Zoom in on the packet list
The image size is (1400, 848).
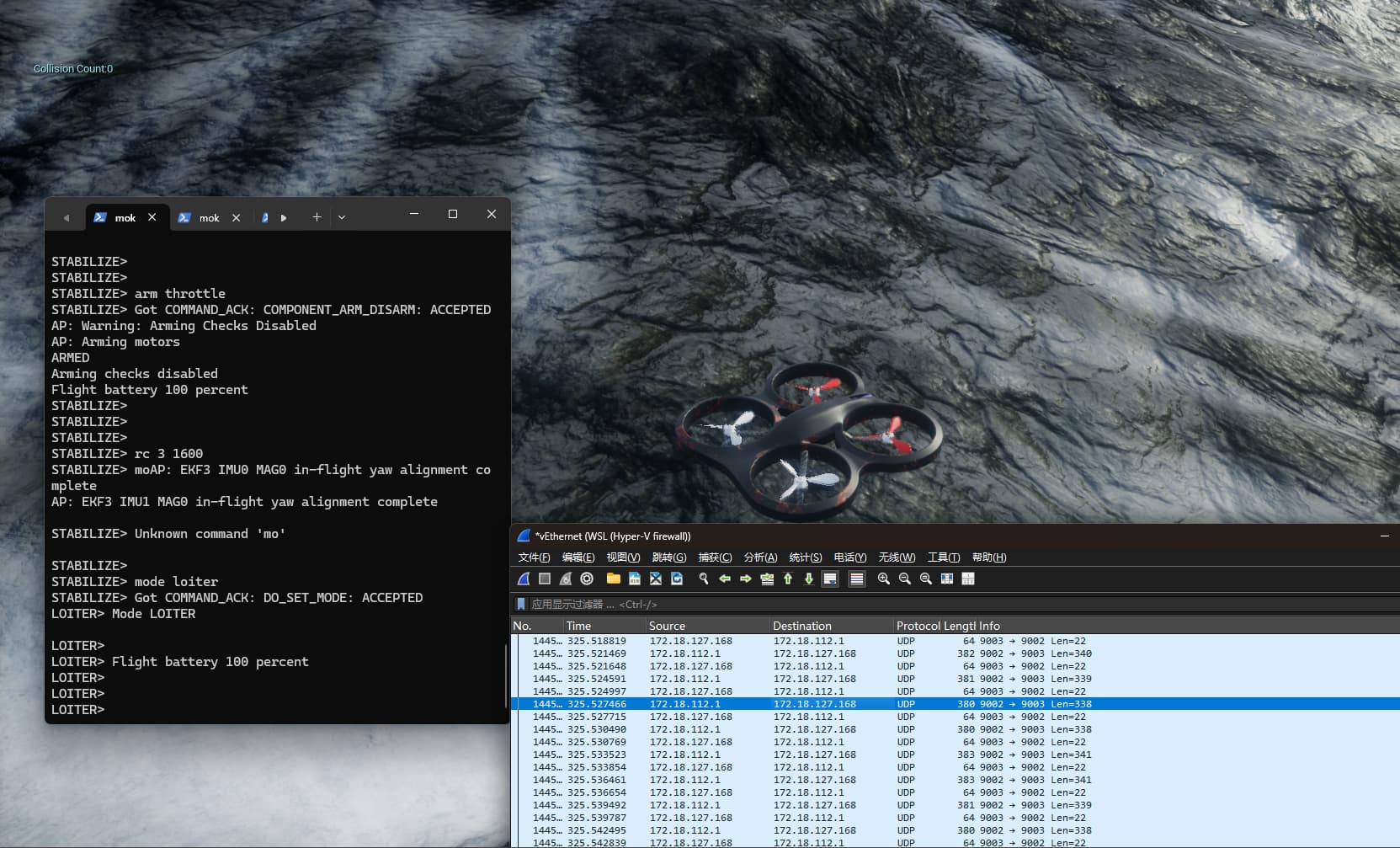883,579
